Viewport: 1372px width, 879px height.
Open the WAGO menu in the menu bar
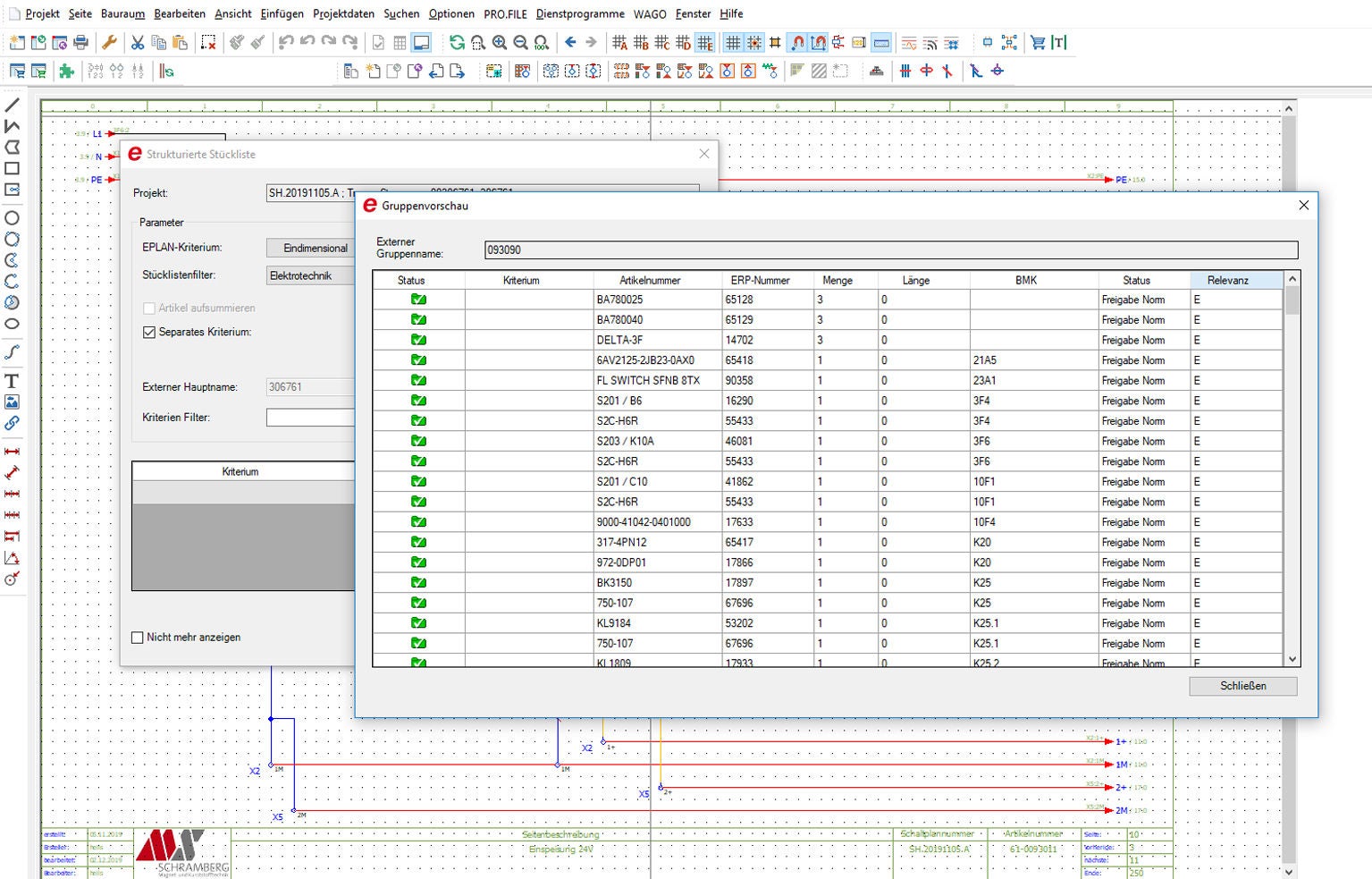[650, 13]
